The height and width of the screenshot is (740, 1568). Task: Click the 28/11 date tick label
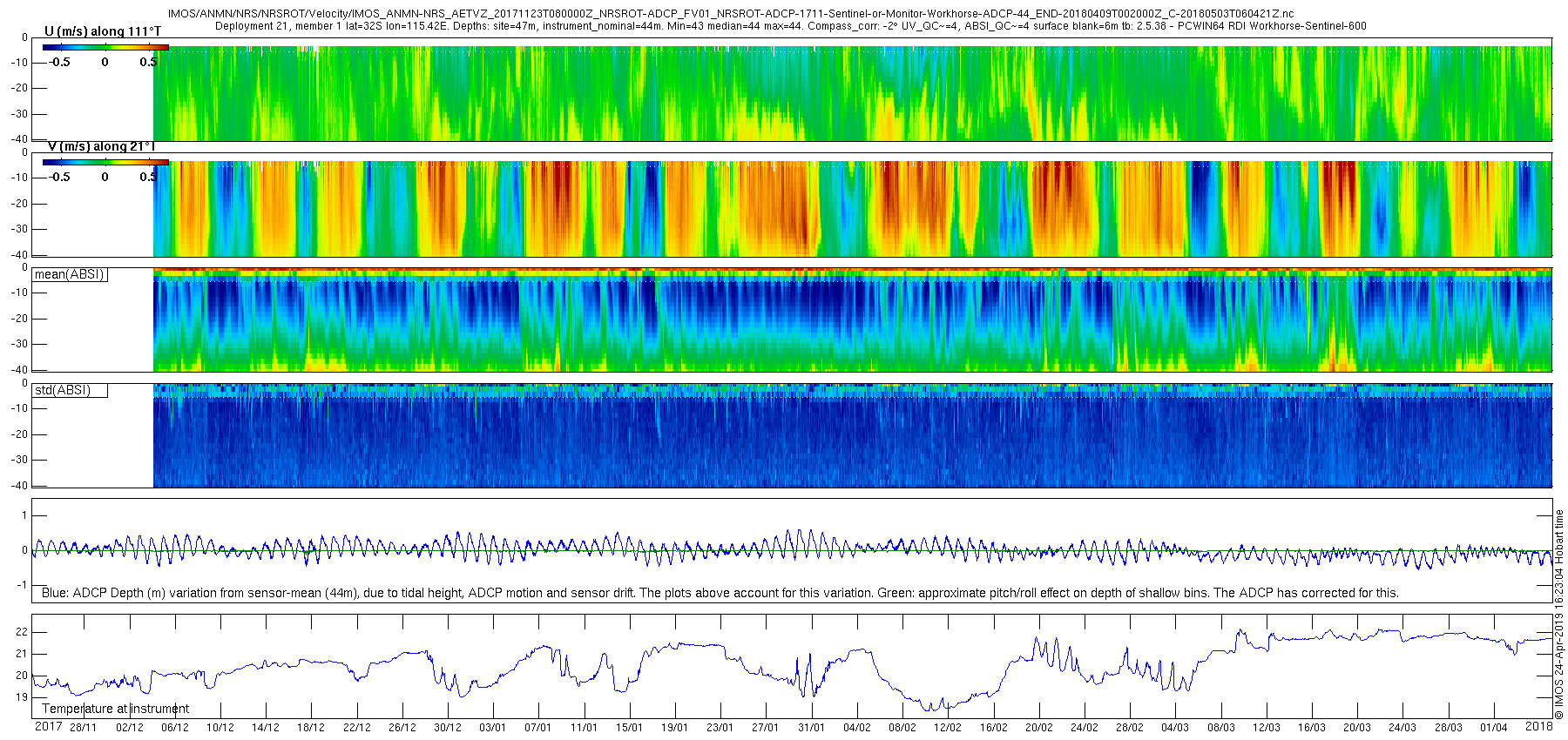tap(84, 728)
